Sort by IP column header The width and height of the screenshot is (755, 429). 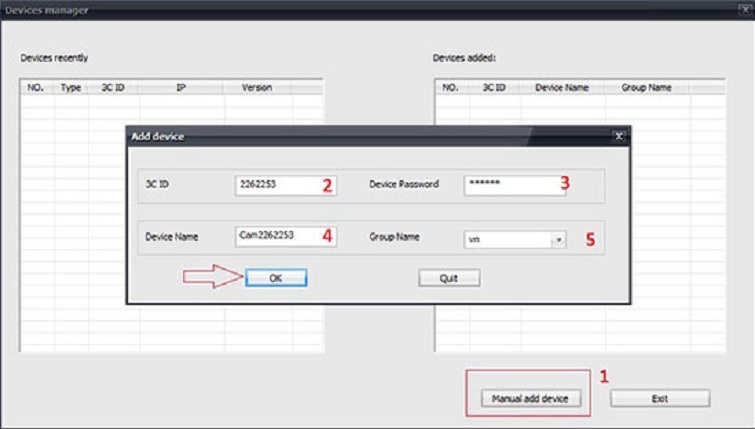coord(181,88)
